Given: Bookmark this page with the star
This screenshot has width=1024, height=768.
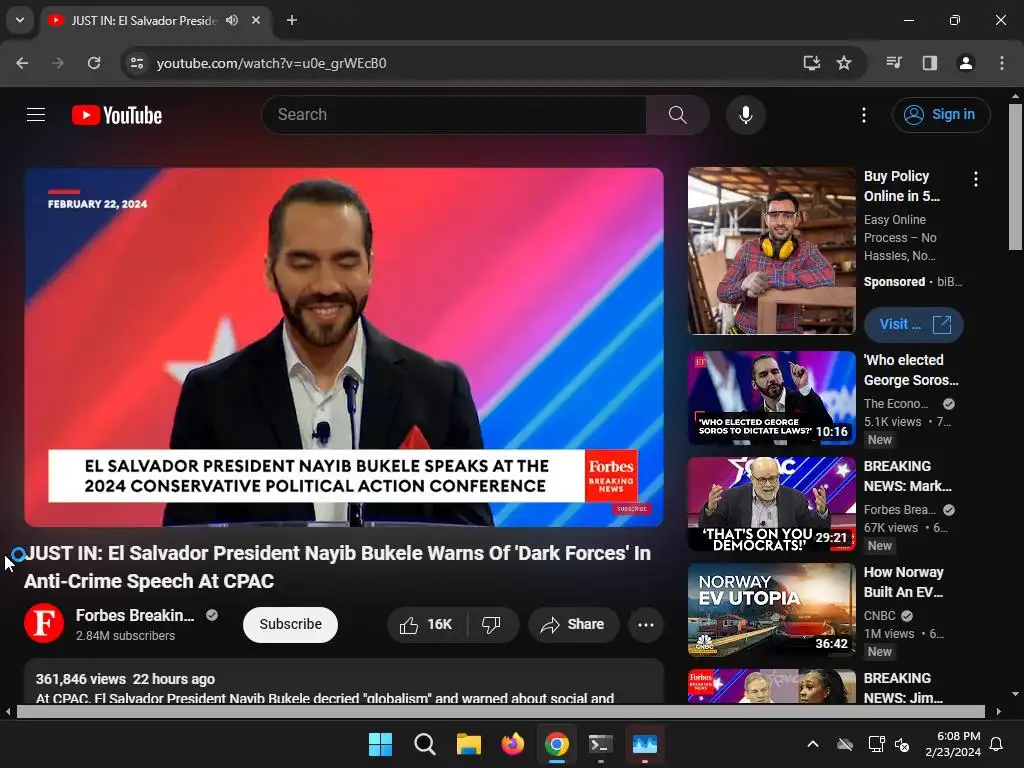Looking at the screenshot, I should pos(844,63).
